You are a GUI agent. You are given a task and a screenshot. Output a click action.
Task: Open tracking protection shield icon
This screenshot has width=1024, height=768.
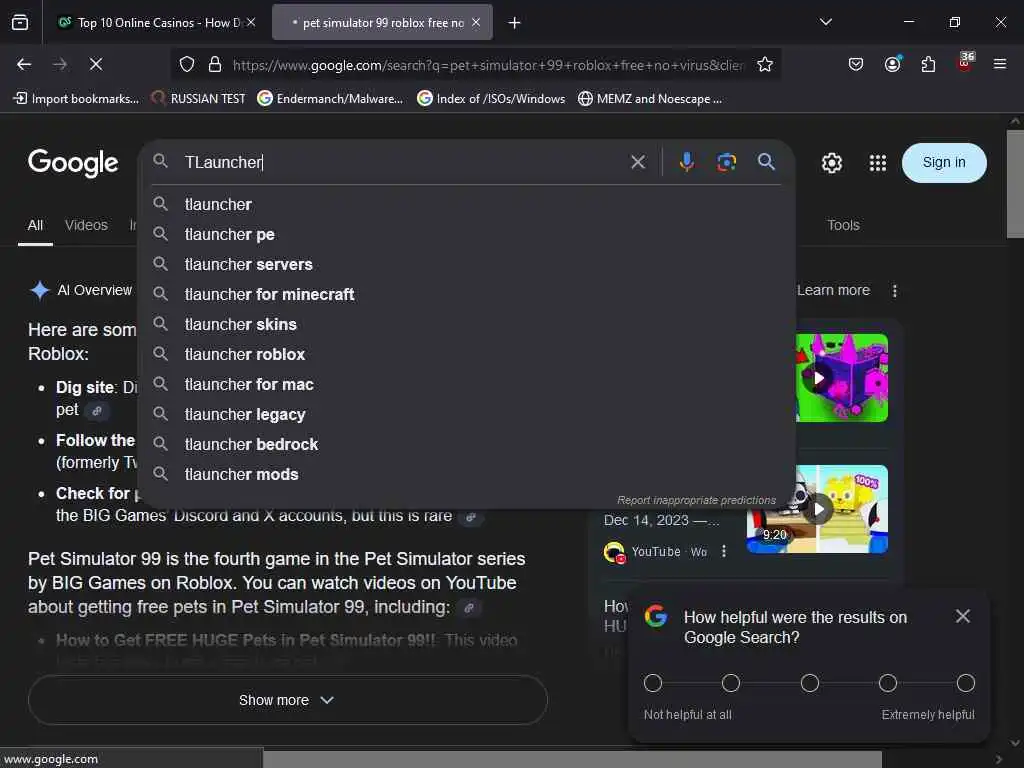coord(187,64)
